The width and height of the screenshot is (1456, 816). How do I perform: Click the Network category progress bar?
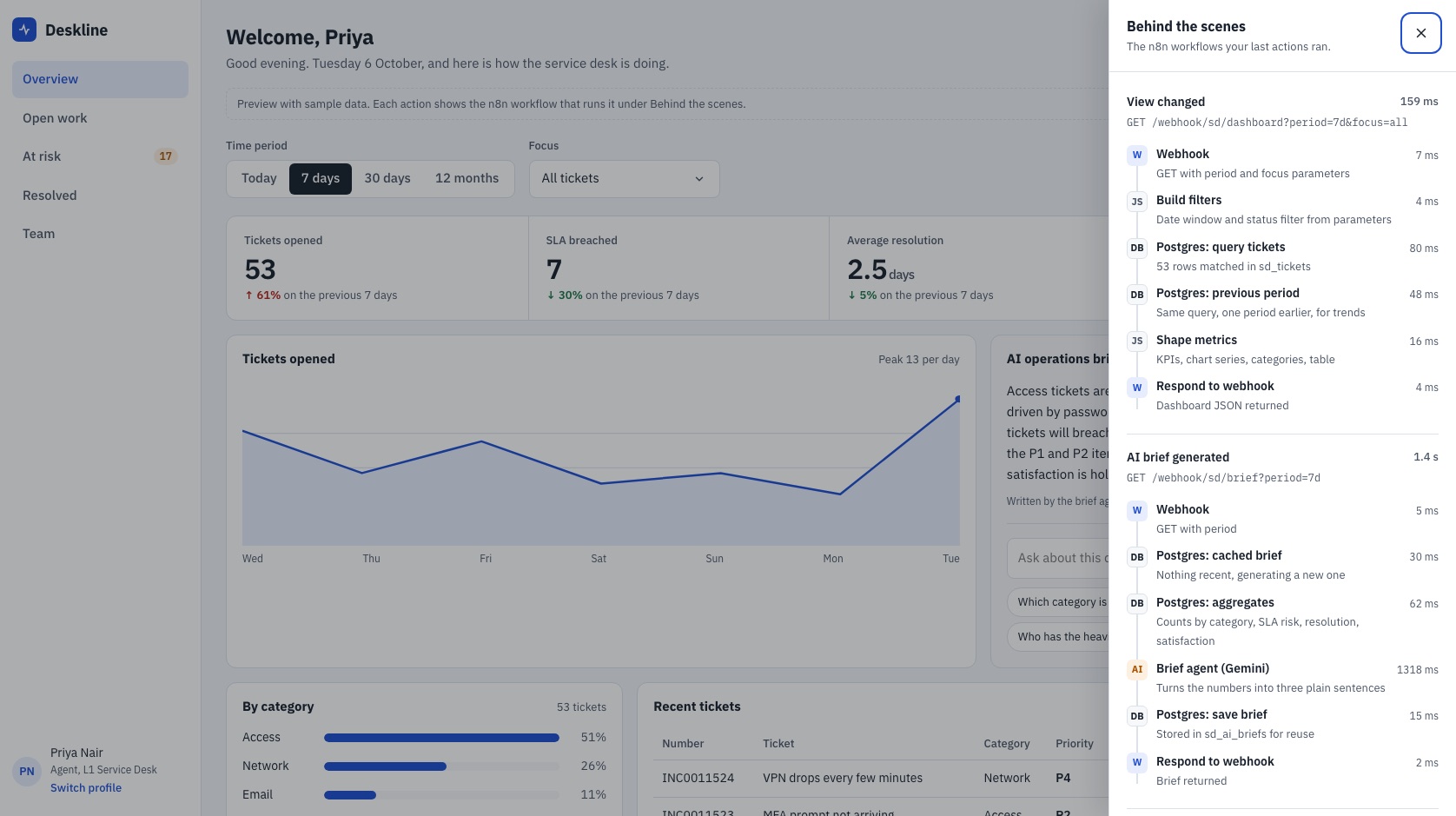coord(441,766)
